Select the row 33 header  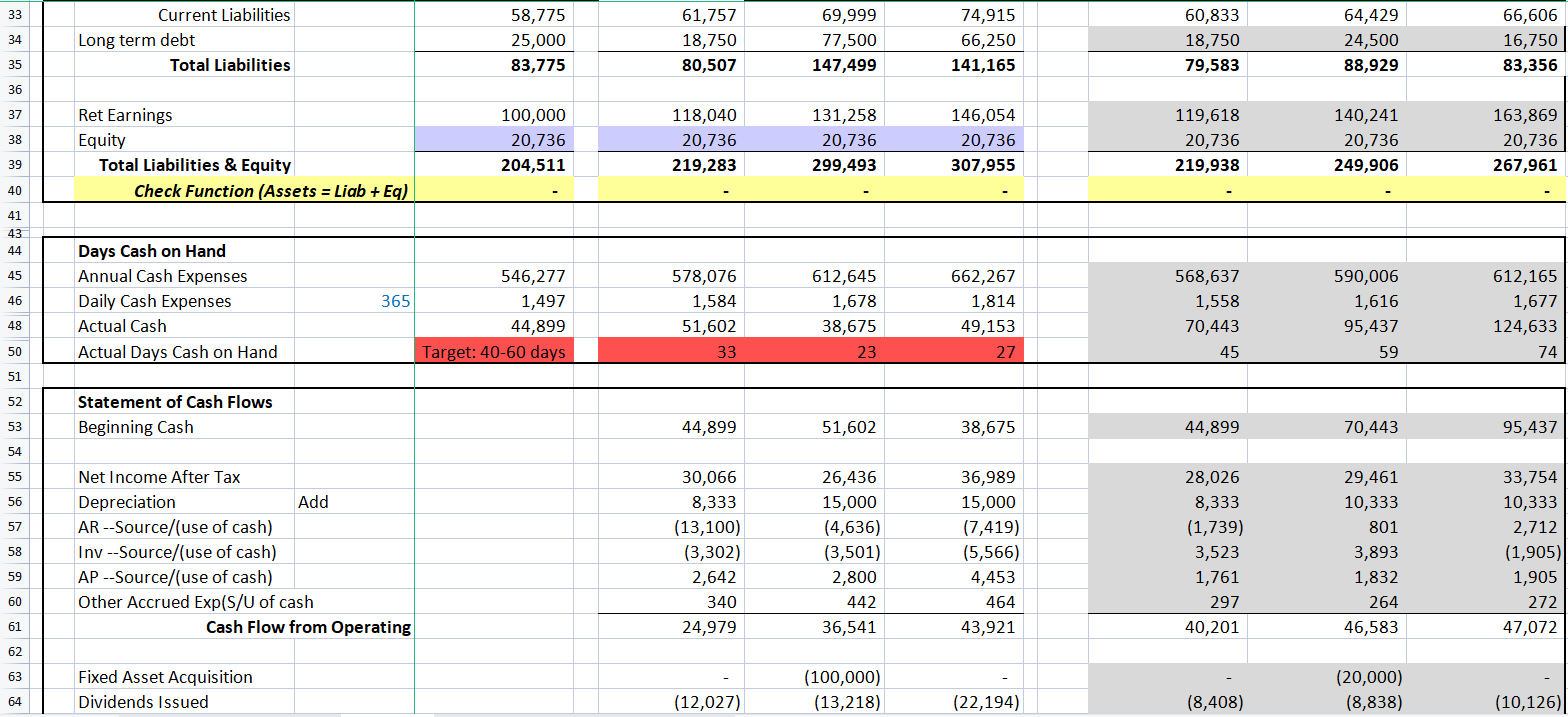pyautogui.click(x=14, y=15)
